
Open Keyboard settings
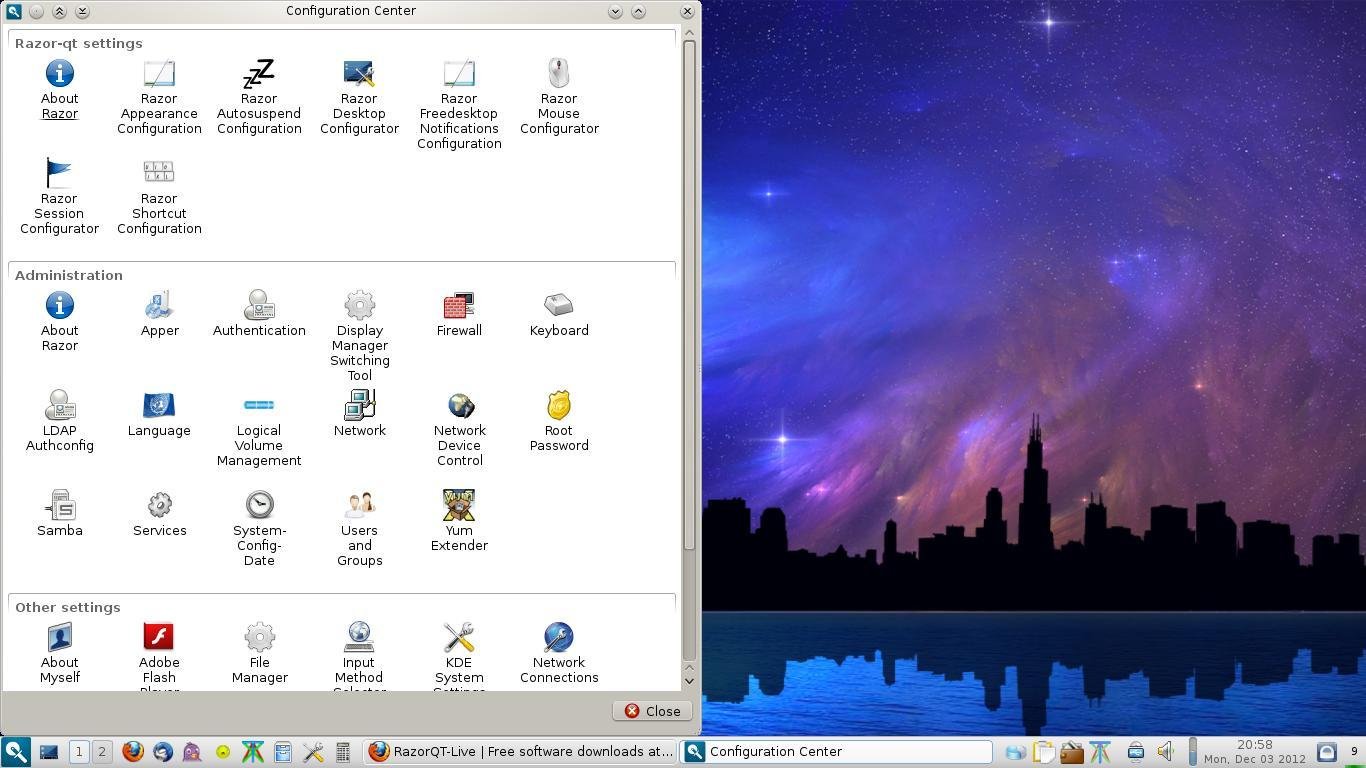point(559,314)
